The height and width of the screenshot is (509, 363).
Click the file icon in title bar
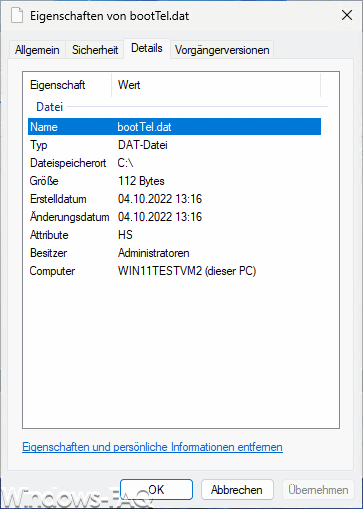[x=17, y=16]
